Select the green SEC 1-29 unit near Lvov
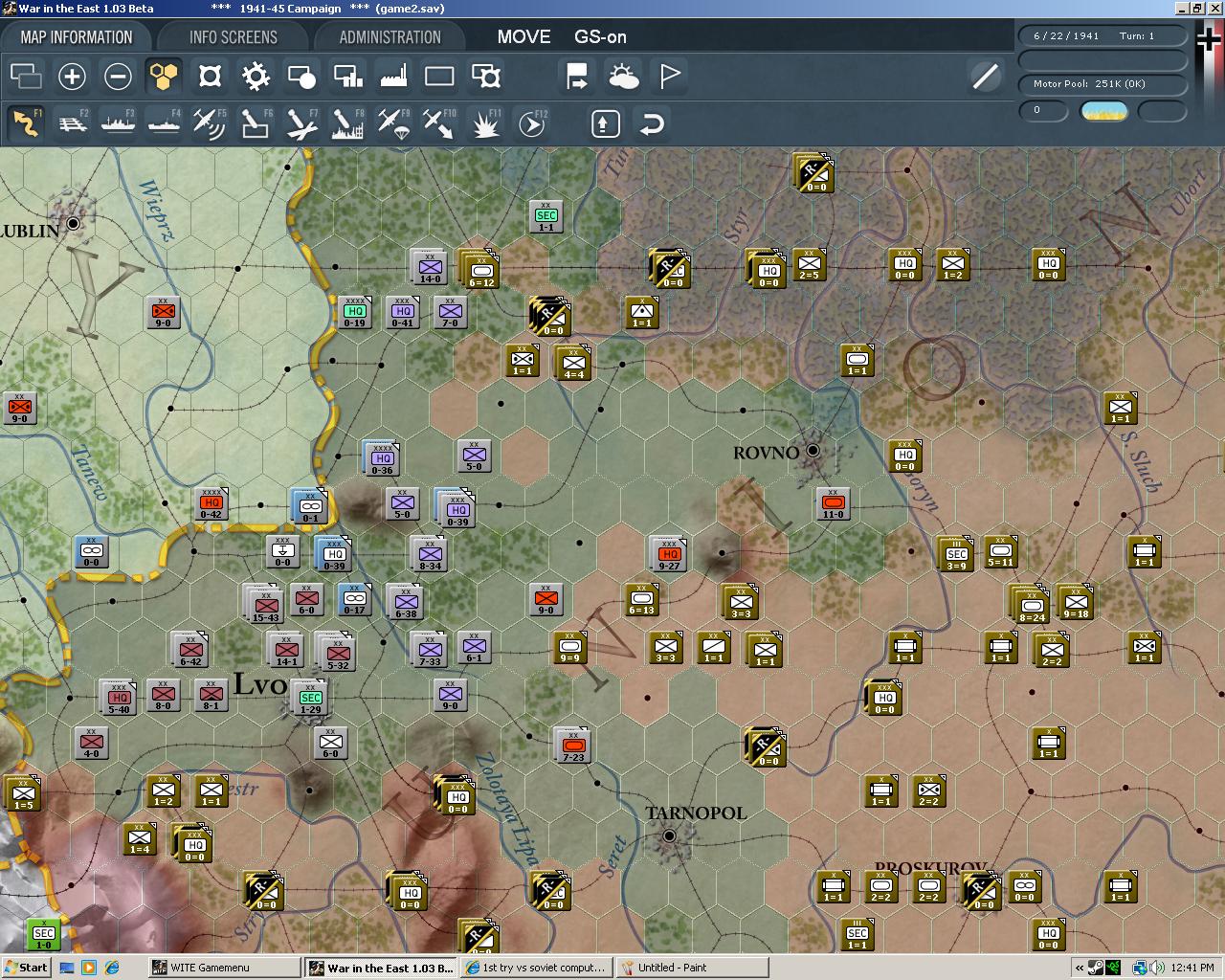The image size is (1225, 980). click(310, 699)
